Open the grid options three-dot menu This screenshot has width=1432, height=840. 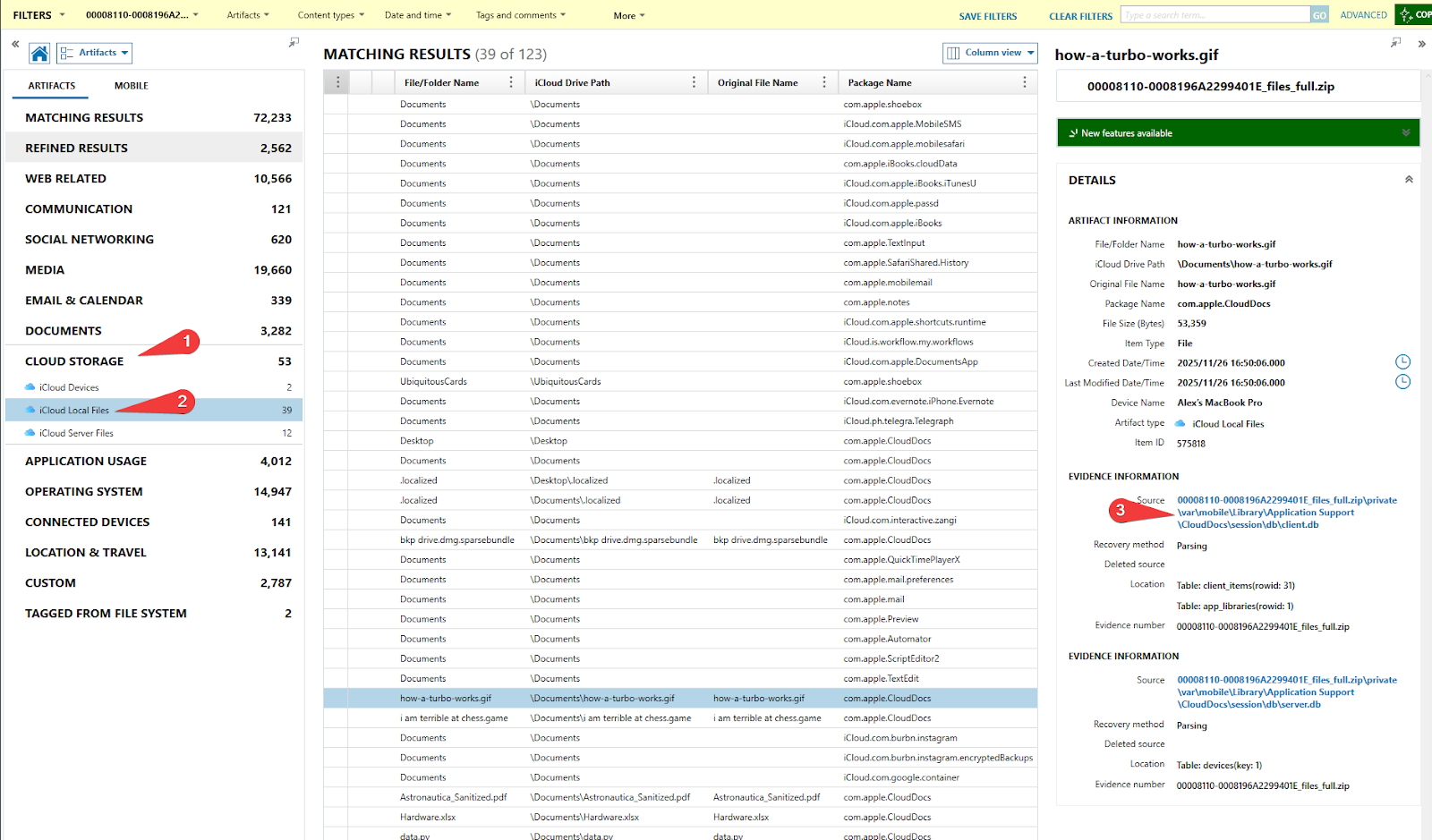tap(337, 82)
